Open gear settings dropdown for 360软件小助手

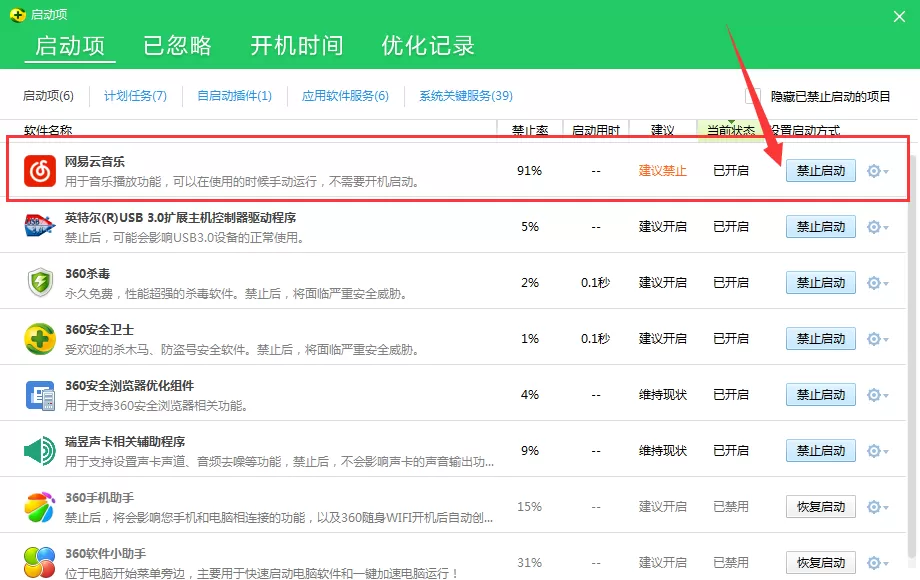[878, 562]
